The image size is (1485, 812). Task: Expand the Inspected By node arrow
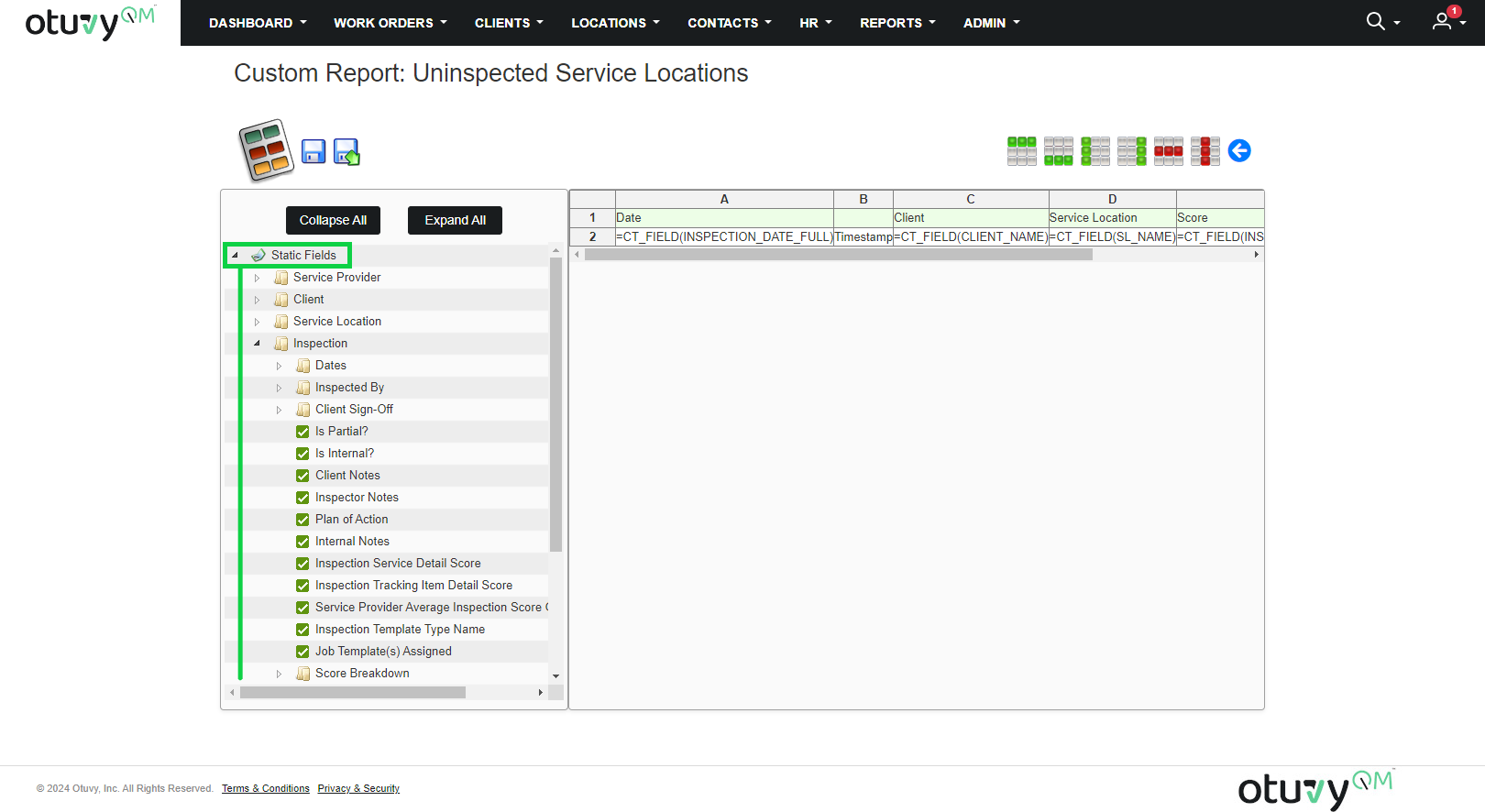click(x=279, y=388)
